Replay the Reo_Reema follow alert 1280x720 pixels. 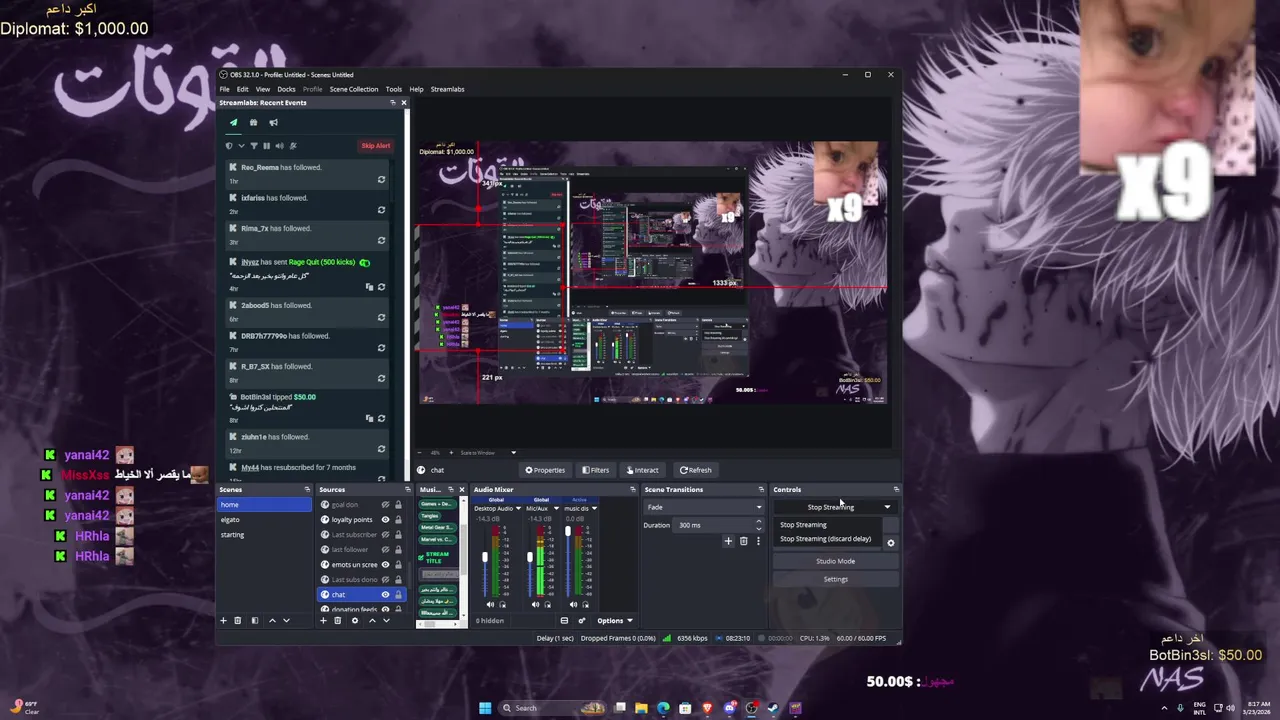coord(381,180)
